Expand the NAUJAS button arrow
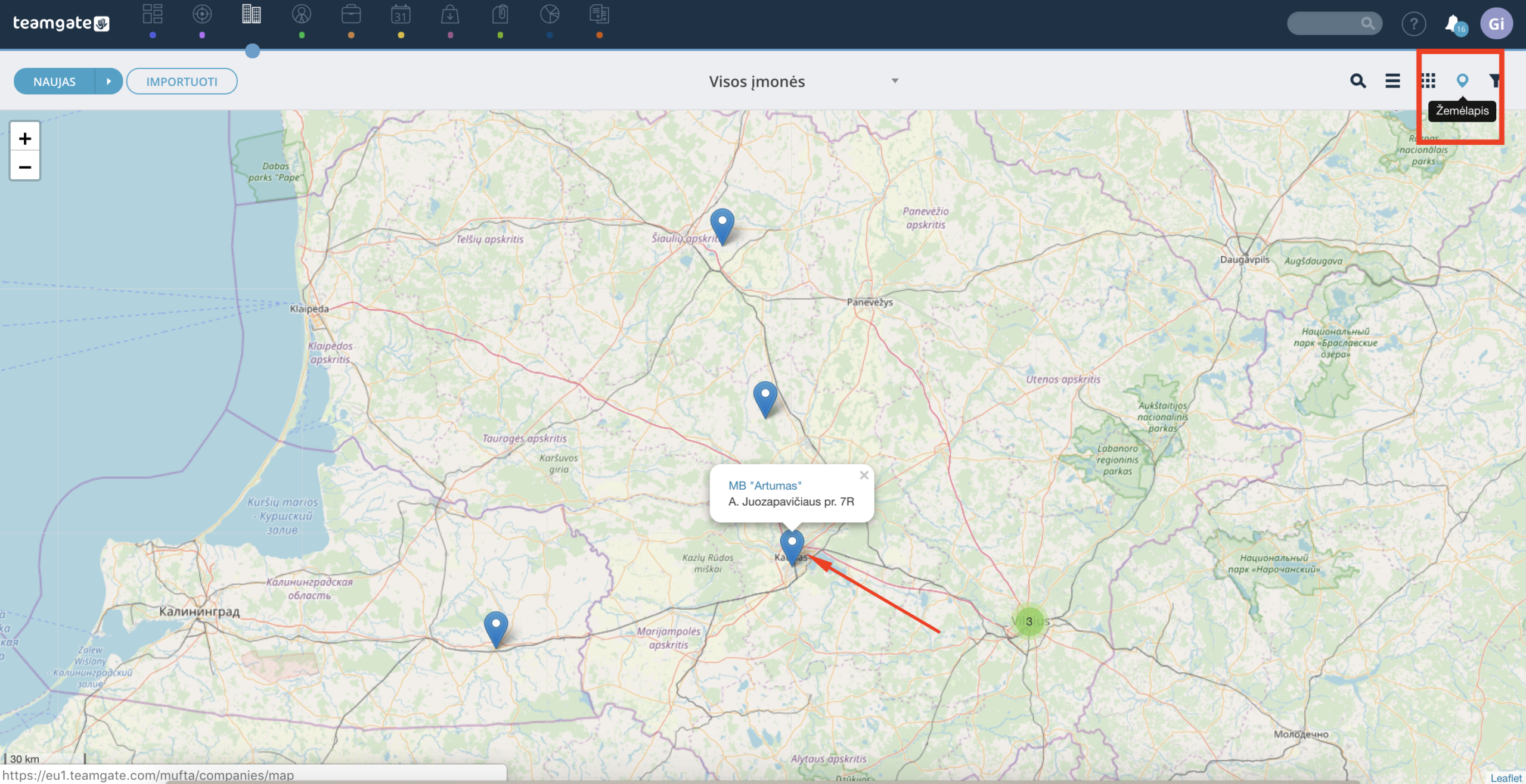 tap(108, 82)
